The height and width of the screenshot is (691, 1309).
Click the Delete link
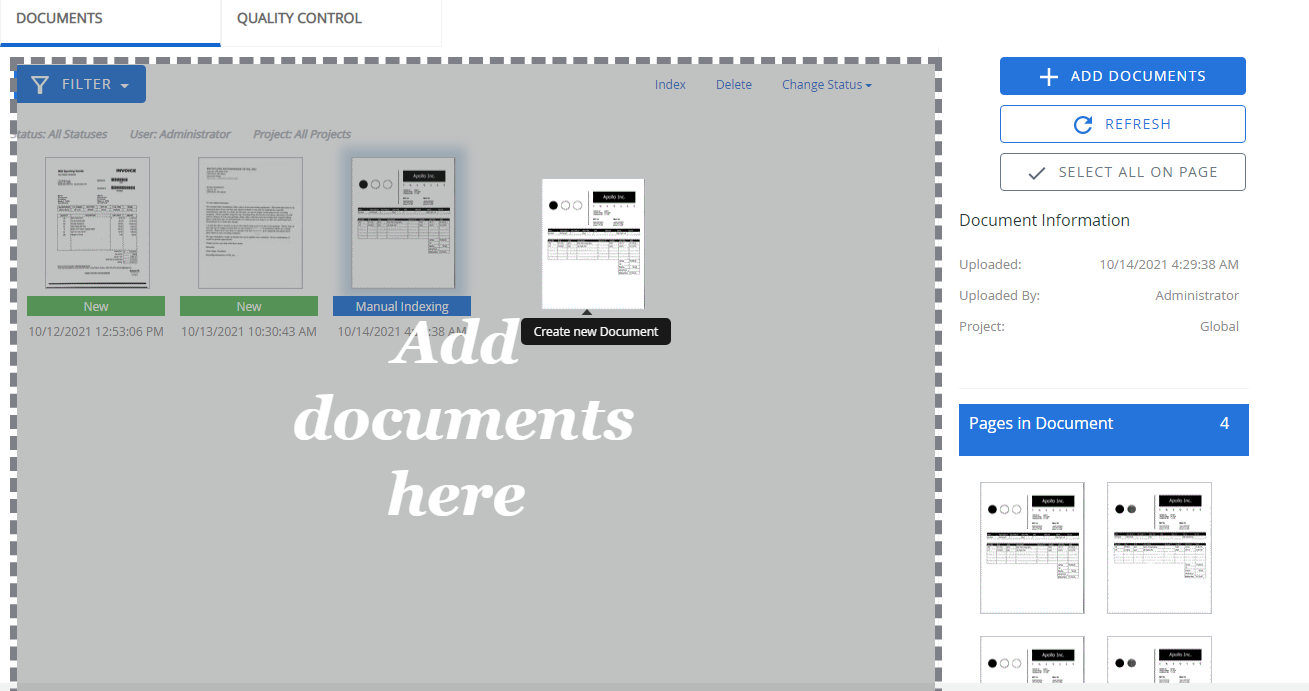pos(733,85)
